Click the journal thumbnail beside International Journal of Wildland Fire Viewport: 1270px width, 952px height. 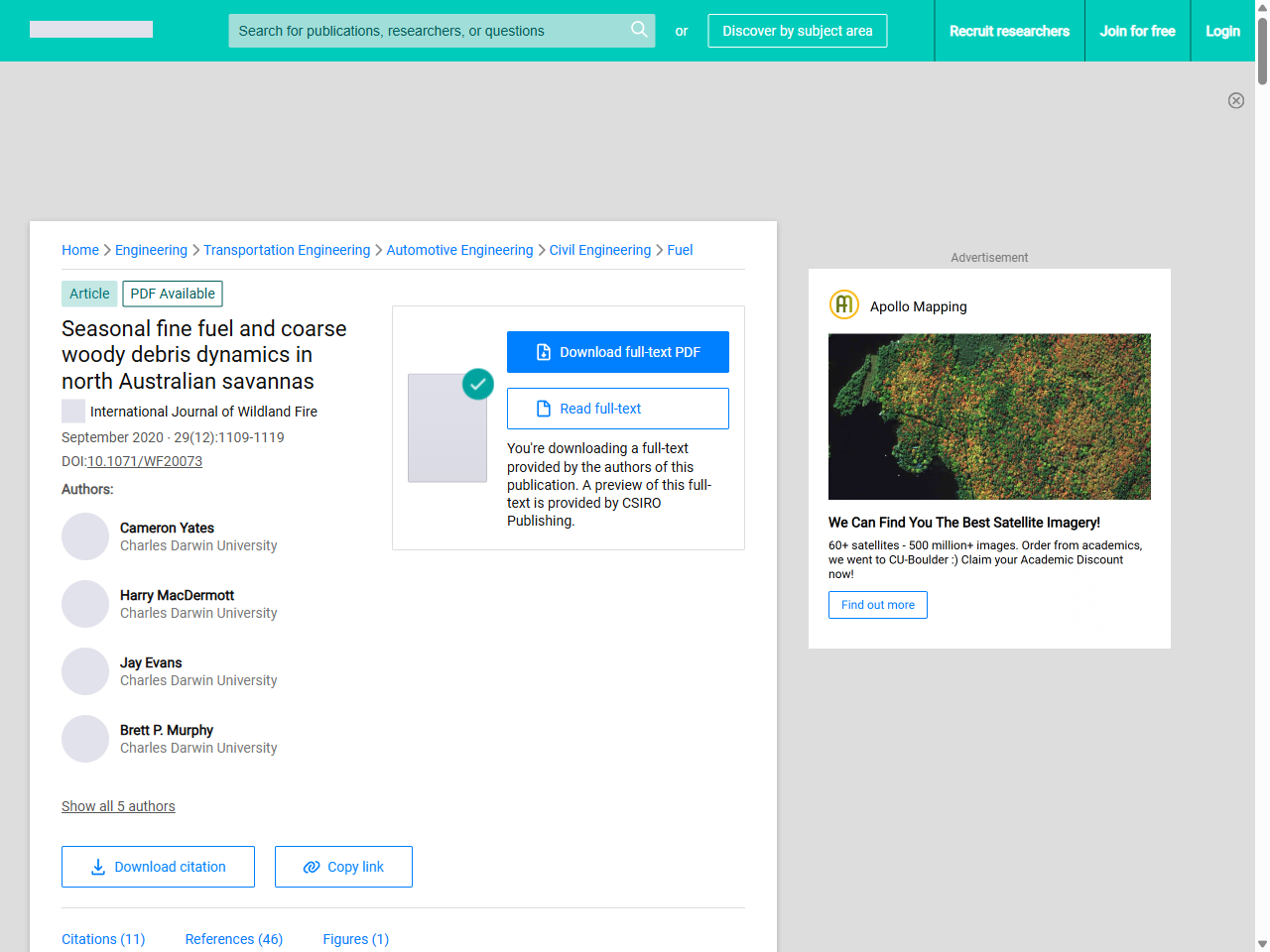[x=72, y=411]
